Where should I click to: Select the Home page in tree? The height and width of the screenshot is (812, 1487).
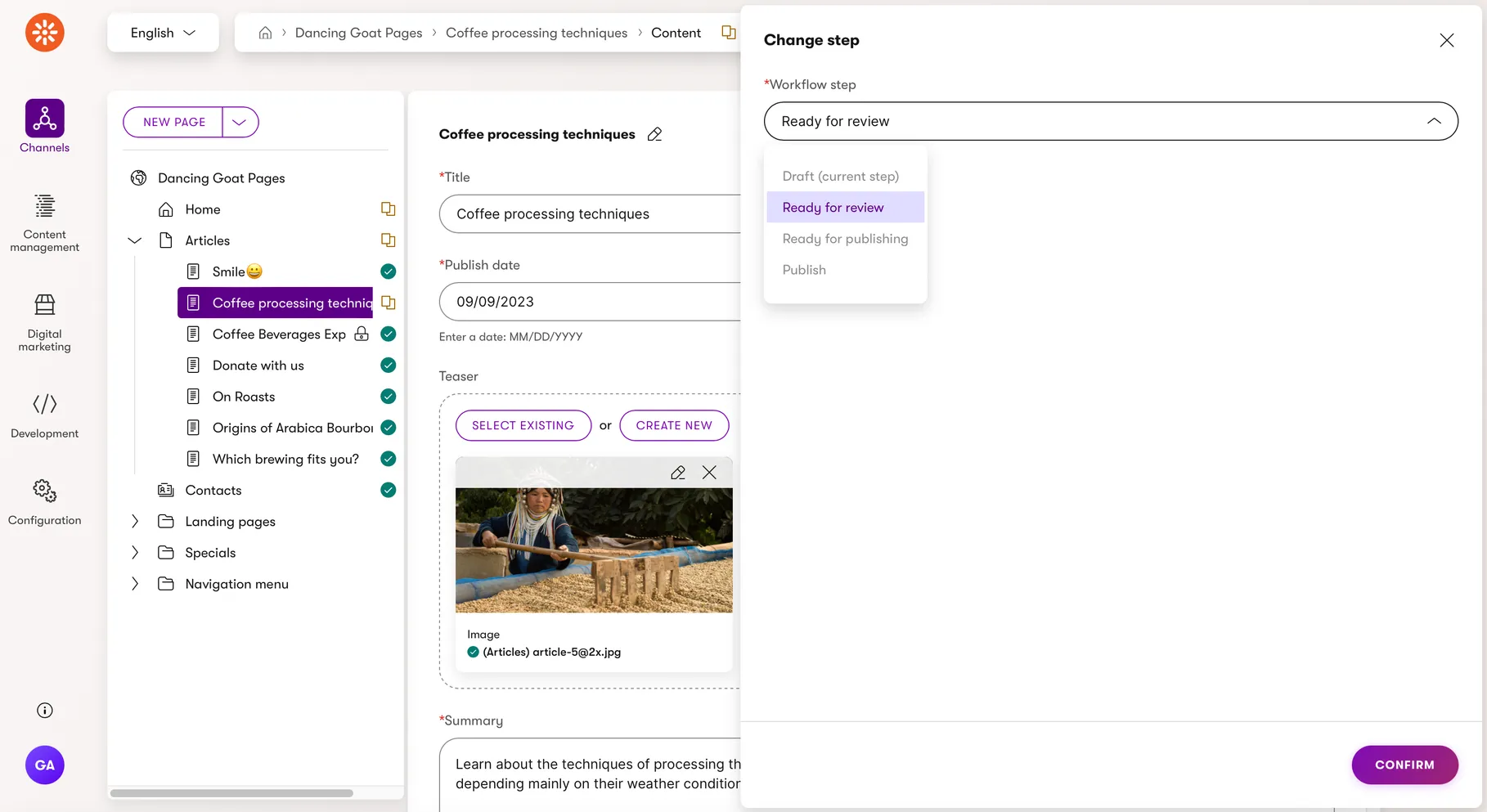(x=202, y=209)
